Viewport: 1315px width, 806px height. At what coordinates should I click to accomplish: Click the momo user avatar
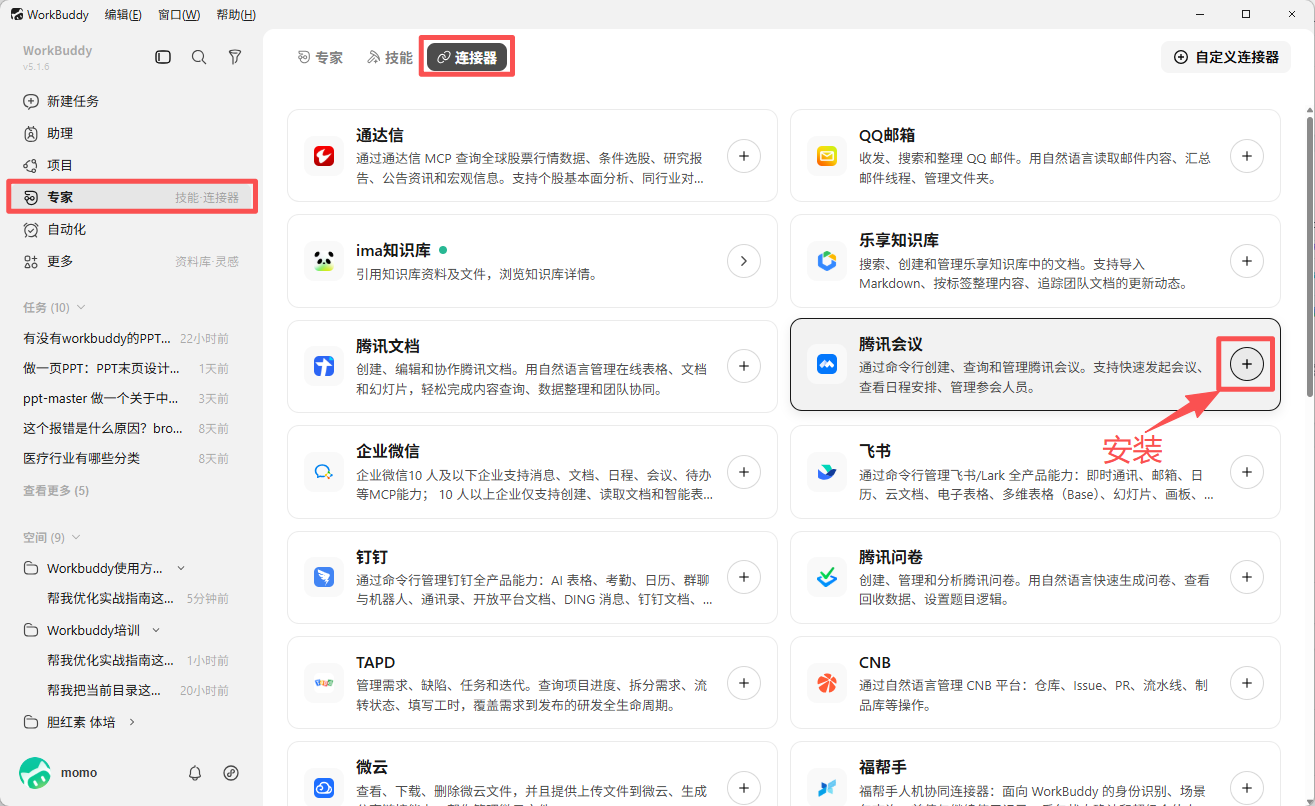point(35,772)
